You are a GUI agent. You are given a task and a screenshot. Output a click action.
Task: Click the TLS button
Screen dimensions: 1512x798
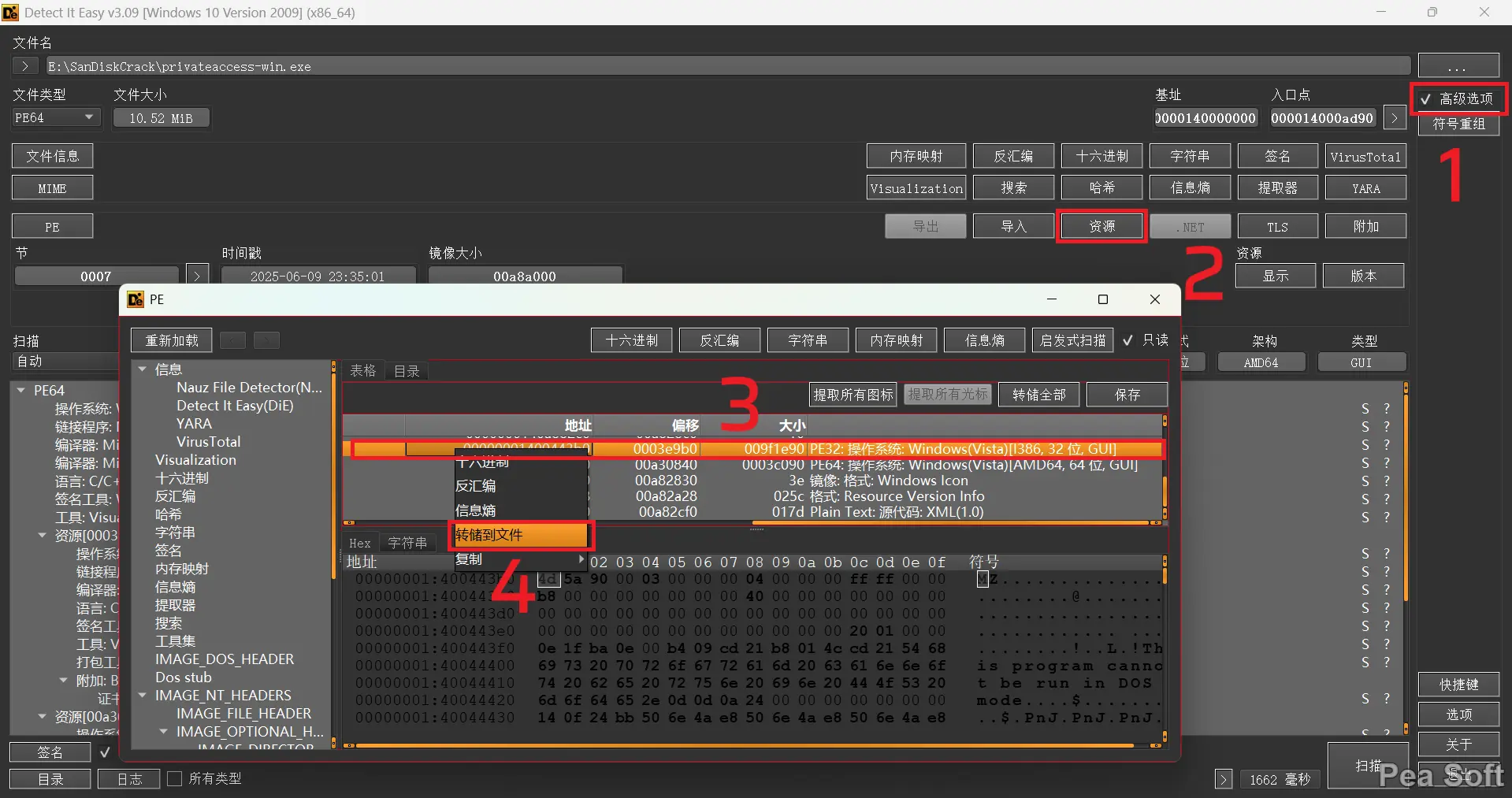[1277, 227]
